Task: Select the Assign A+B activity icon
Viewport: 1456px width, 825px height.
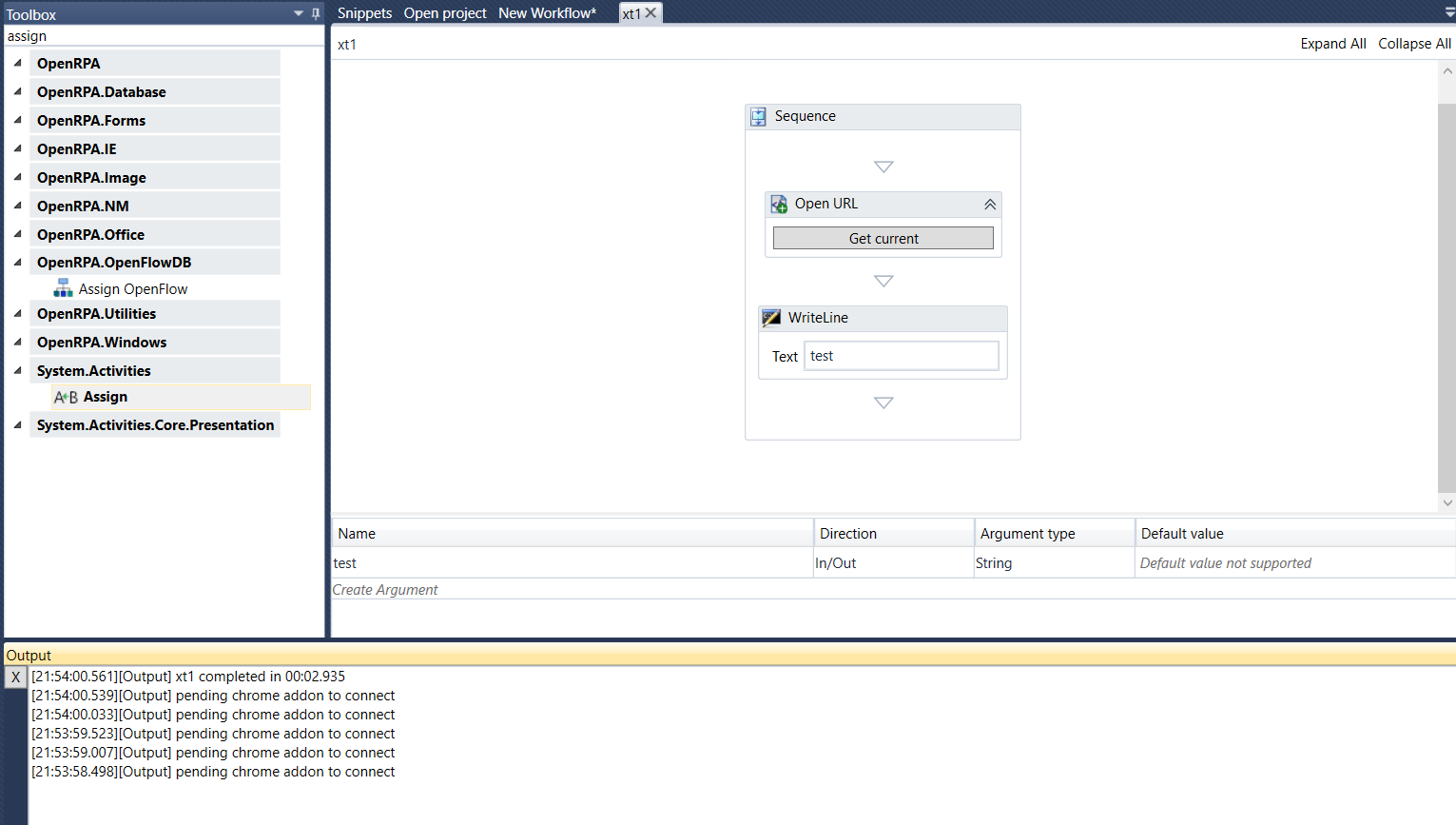Action: (x=66, y=397)
